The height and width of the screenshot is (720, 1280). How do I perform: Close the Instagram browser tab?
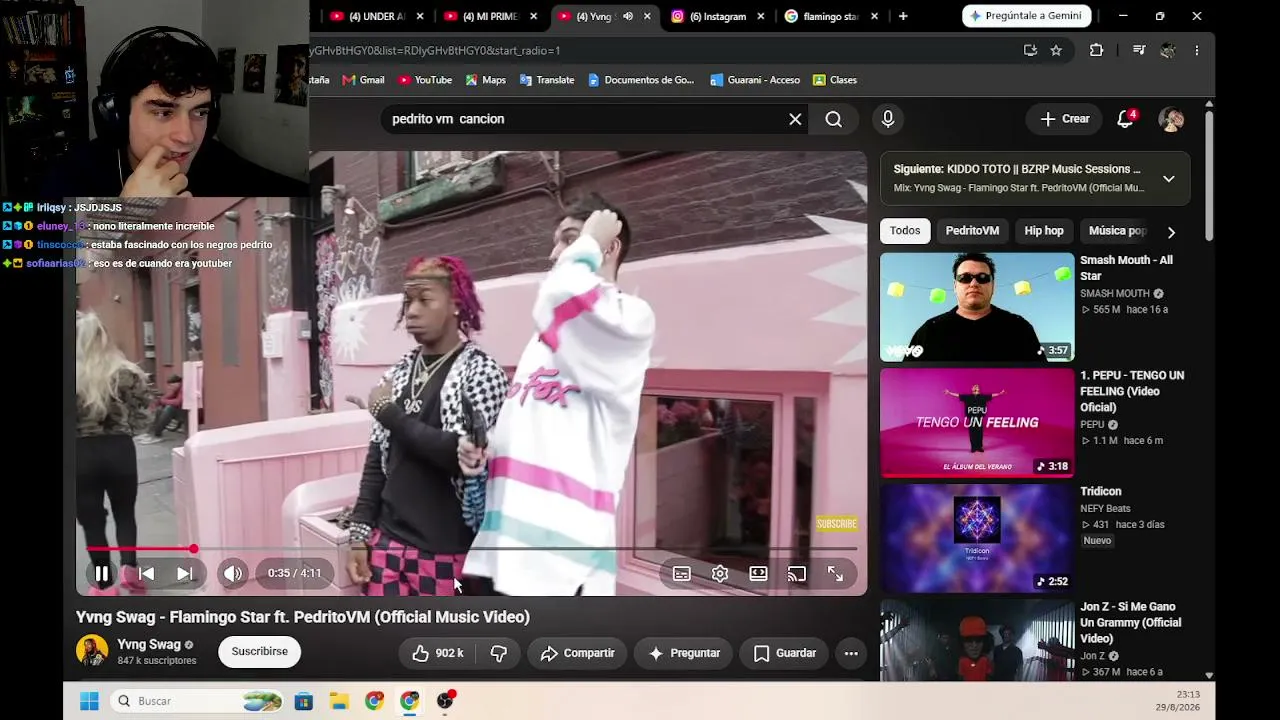click(761, 16)
